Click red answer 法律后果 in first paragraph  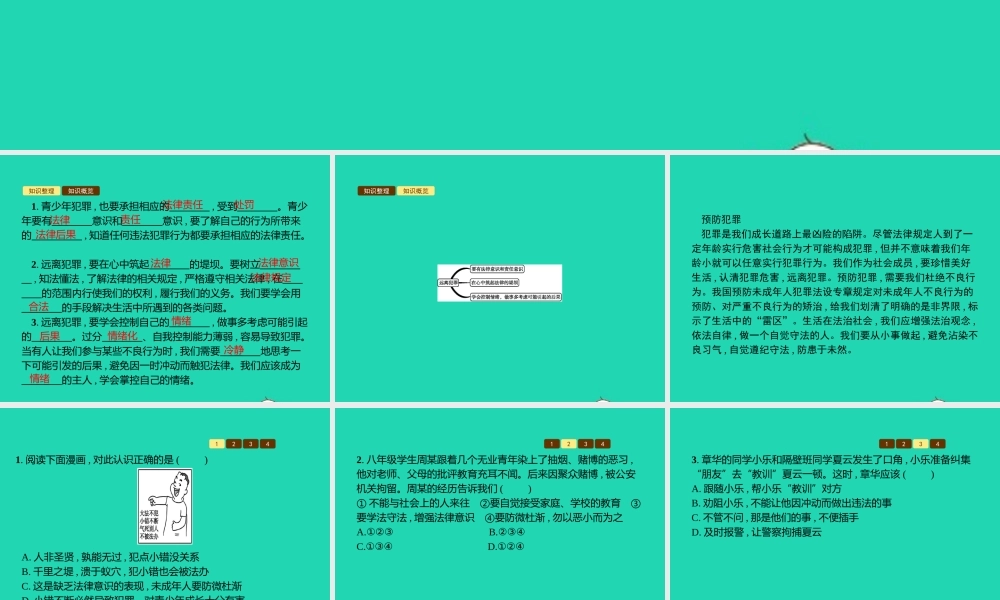tap(56, 234)
